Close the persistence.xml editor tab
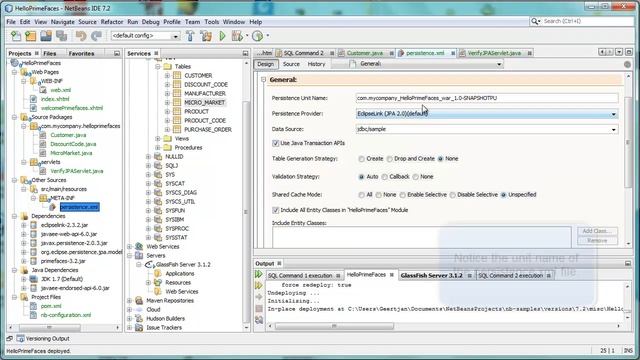 point(453,53)
